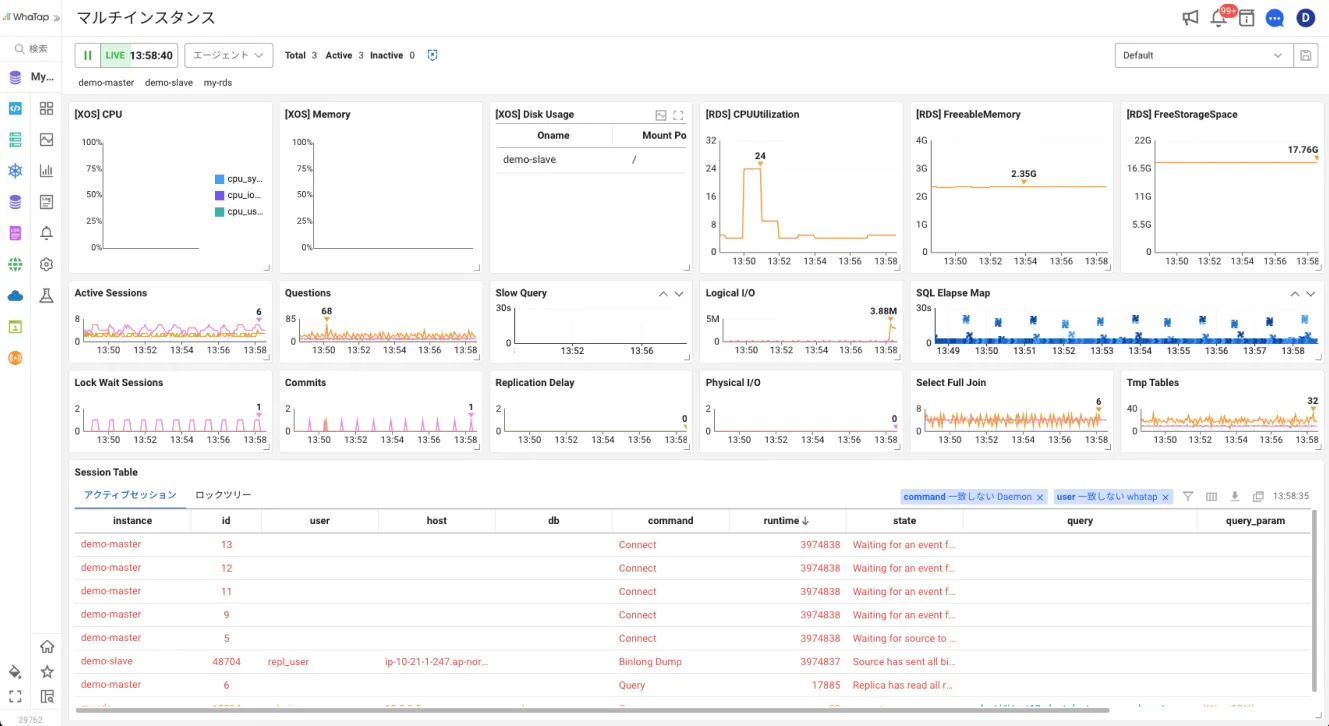Collapse SQL Elapse Map with up chevron

(x=1295, y=294)
